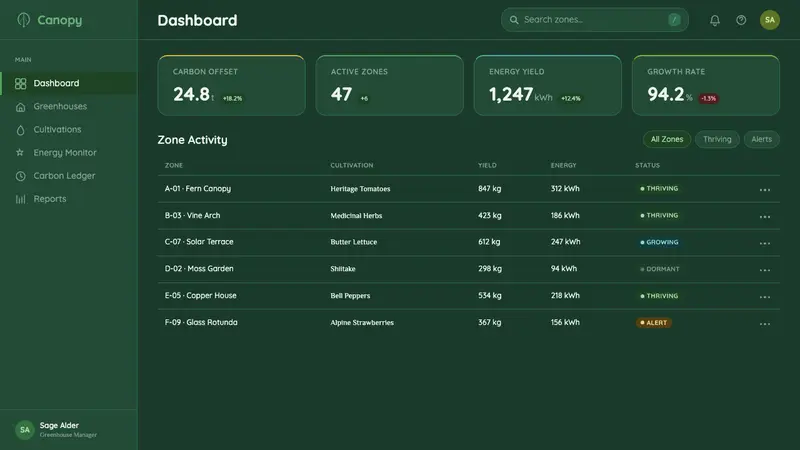
Task: Click the Dashboard grid icon in sidebar
Action: pyautogui.click(x=20, y=84)
